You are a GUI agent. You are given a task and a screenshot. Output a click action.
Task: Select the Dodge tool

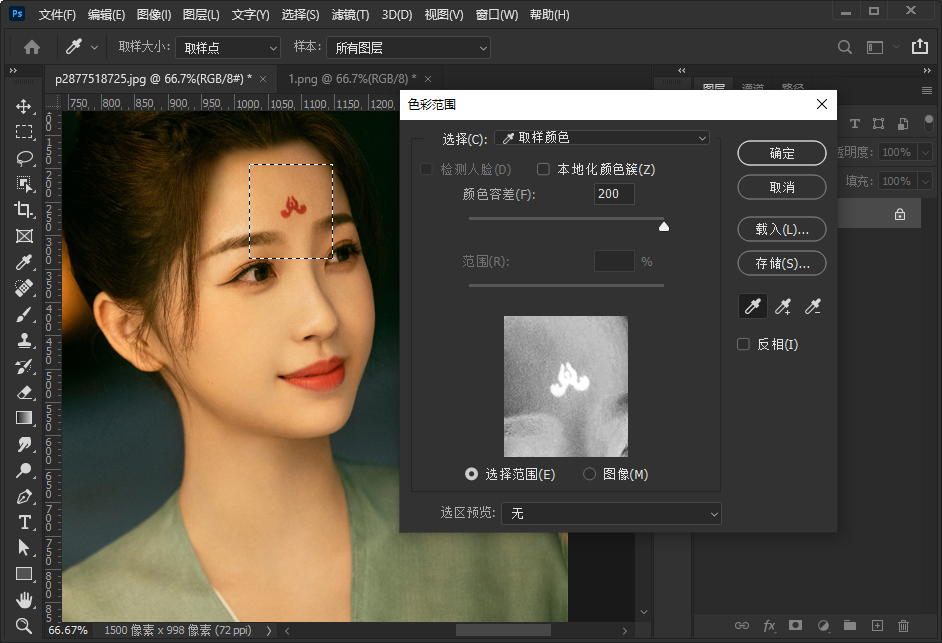tap(23, 471)
